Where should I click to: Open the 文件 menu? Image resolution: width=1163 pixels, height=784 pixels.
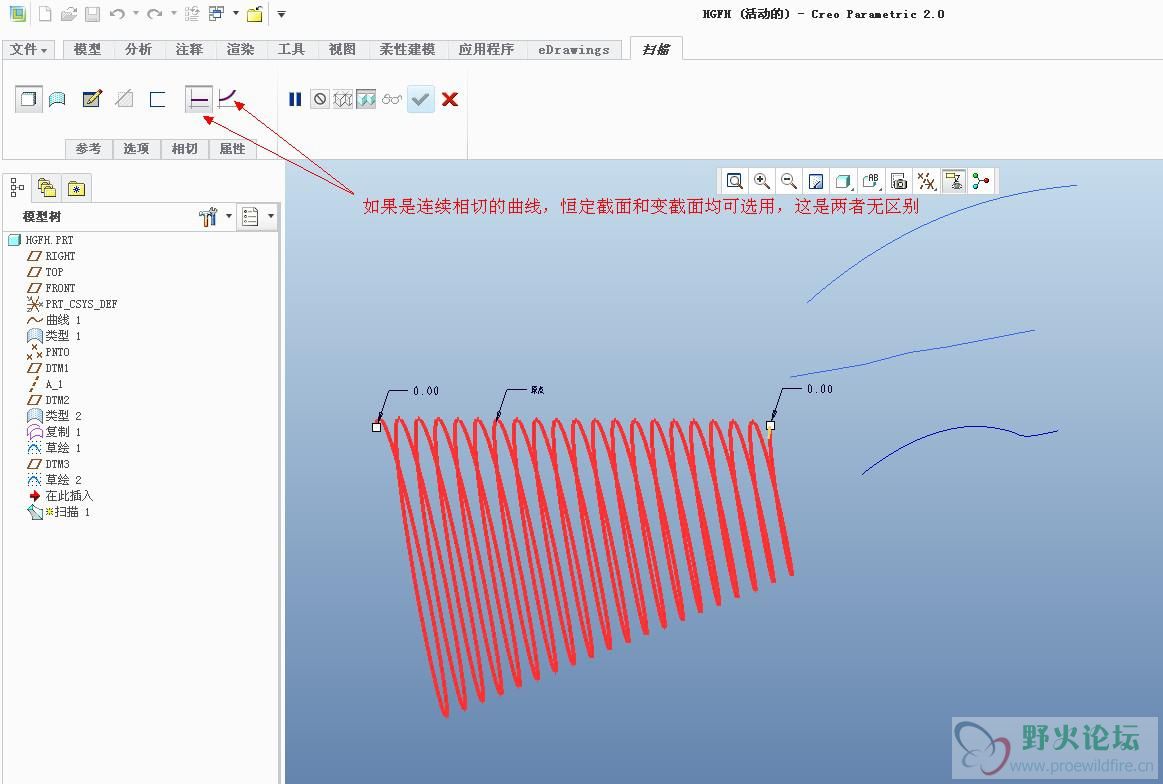coord(28,49)
